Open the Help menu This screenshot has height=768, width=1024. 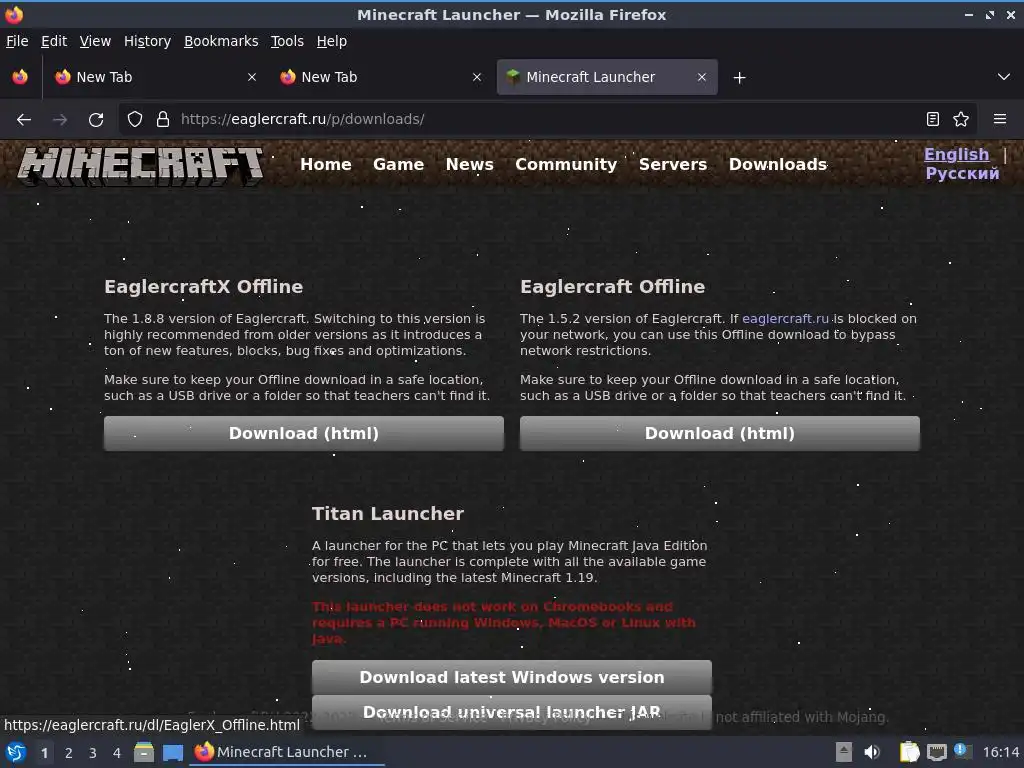coord(332,41)
